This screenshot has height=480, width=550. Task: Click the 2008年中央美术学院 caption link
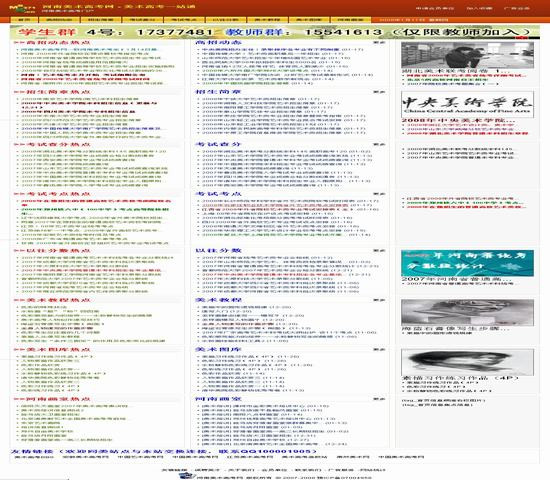click(438, 120)
